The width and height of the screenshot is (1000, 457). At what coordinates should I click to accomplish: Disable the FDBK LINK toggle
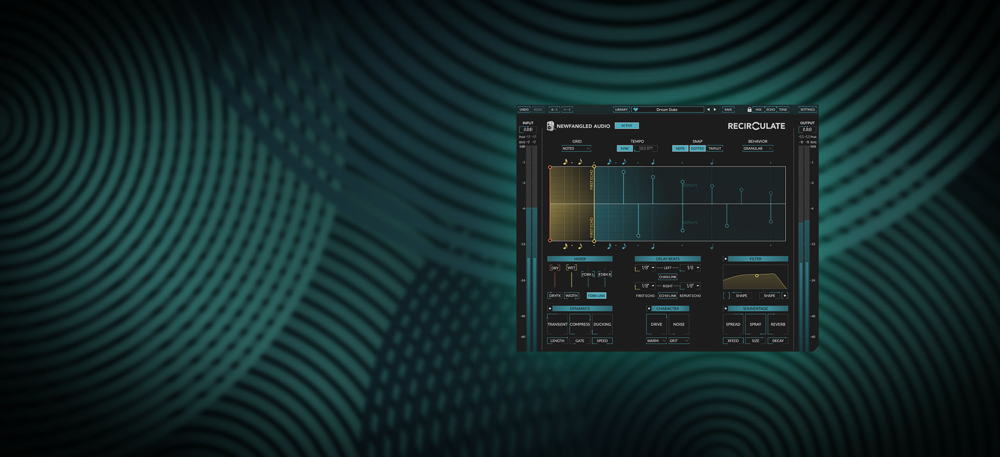tap(596, 296)
